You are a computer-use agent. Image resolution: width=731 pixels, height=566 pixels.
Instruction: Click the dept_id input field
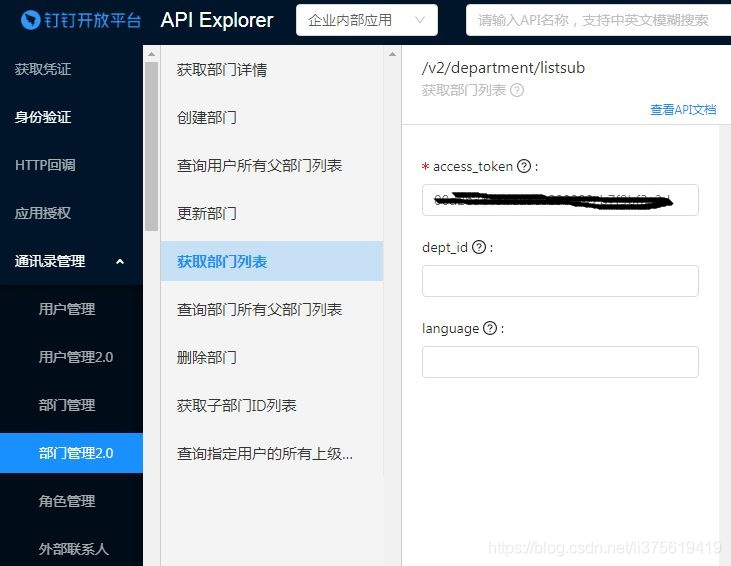(x=560, y=281)
